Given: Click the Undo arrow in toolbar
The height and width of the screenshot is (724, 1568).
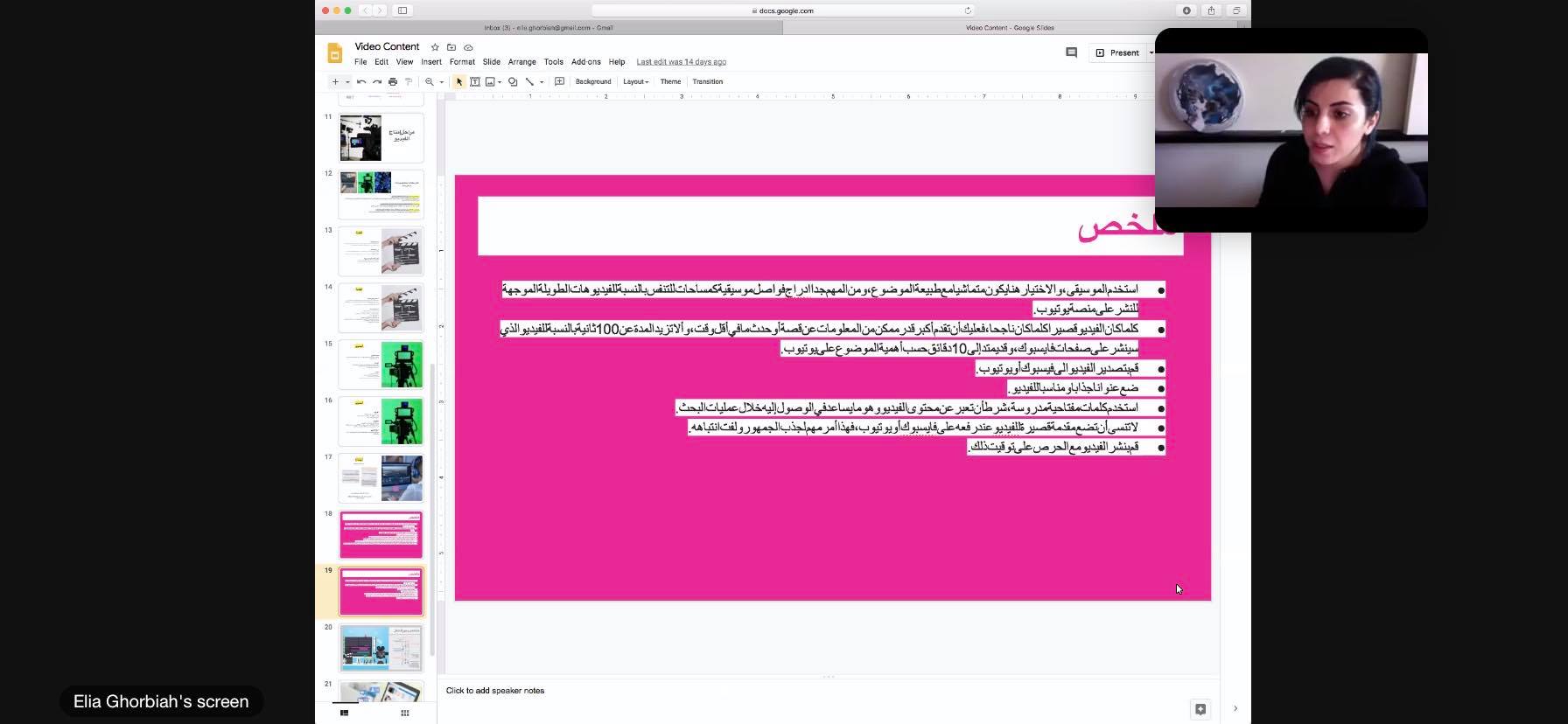Looking at the screenshot, I should 361,81.
